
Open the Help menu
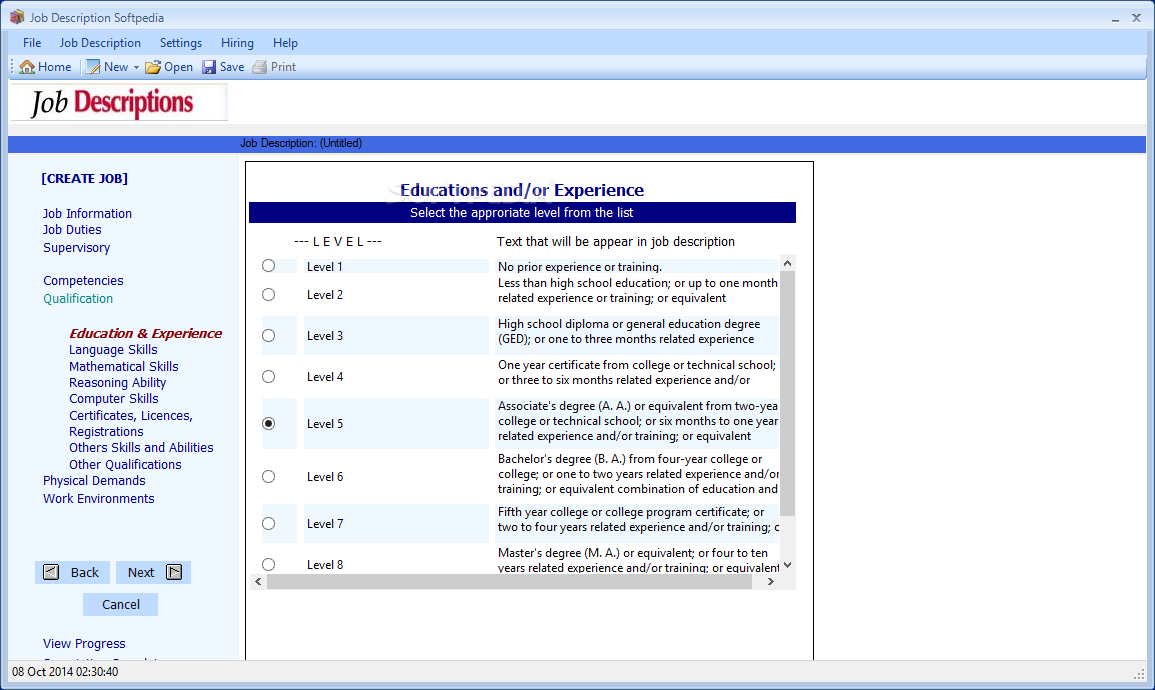pos(285,43)
